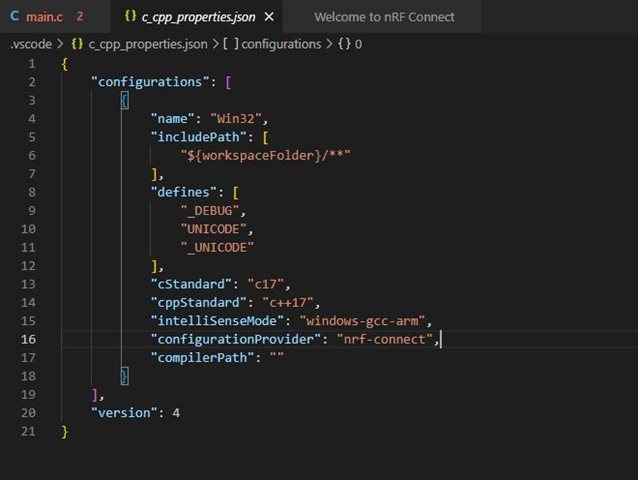Click the "Win32" value

coord(236,119)
